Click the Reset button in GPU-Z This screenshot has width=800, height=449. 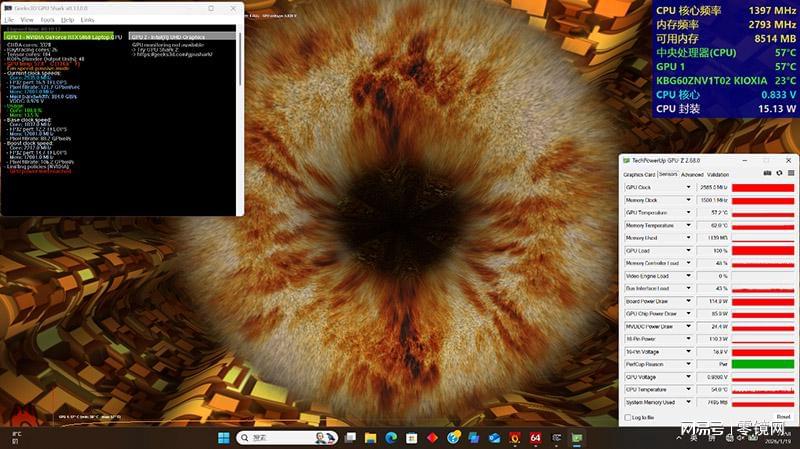[x=783, y=417]
